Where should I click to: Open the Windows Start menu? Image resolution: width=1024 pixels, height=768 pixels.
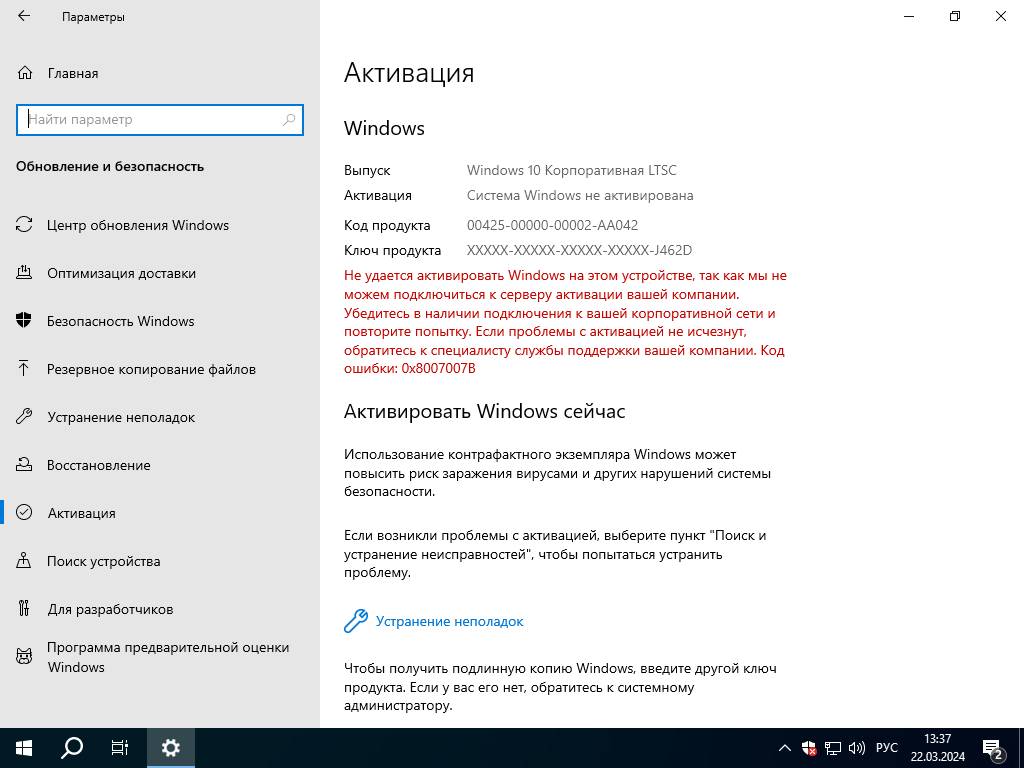point(24,748)
